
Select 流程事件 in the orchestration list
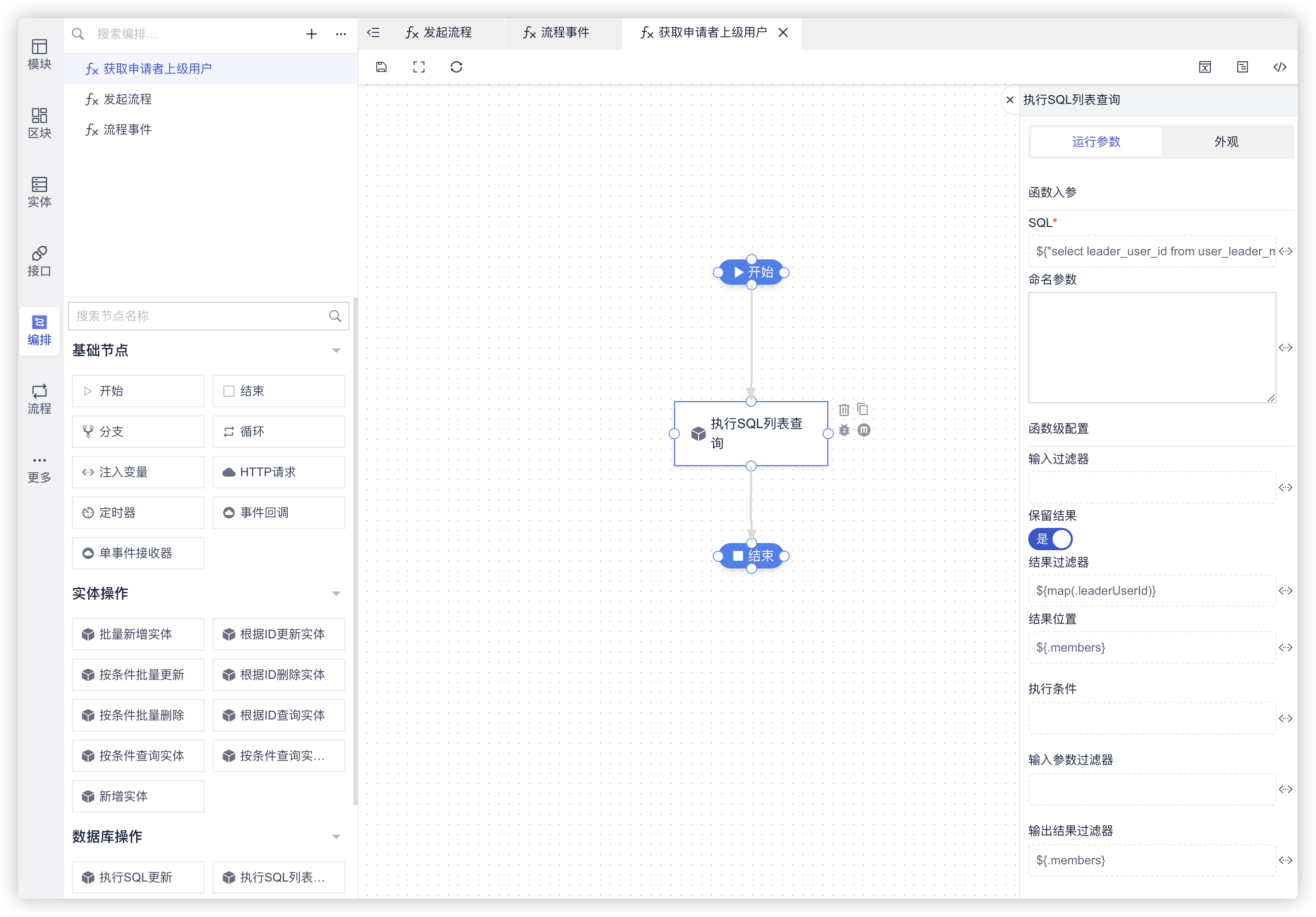(x=127, y=130)
